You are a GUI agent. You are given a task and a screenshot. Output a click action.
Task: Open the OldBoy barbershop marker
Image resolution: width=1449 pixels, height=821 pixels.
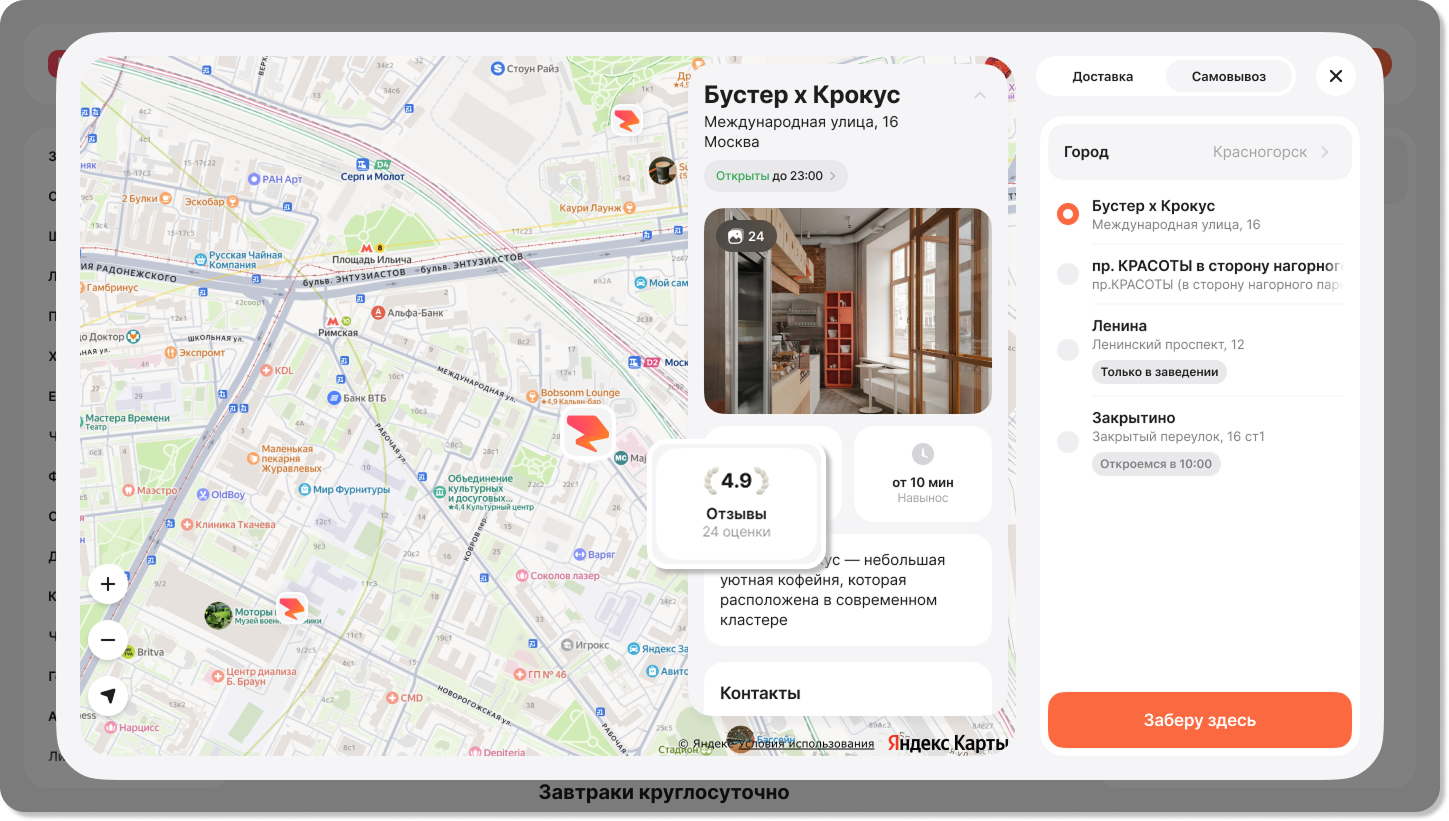click(x=202, y=494)
